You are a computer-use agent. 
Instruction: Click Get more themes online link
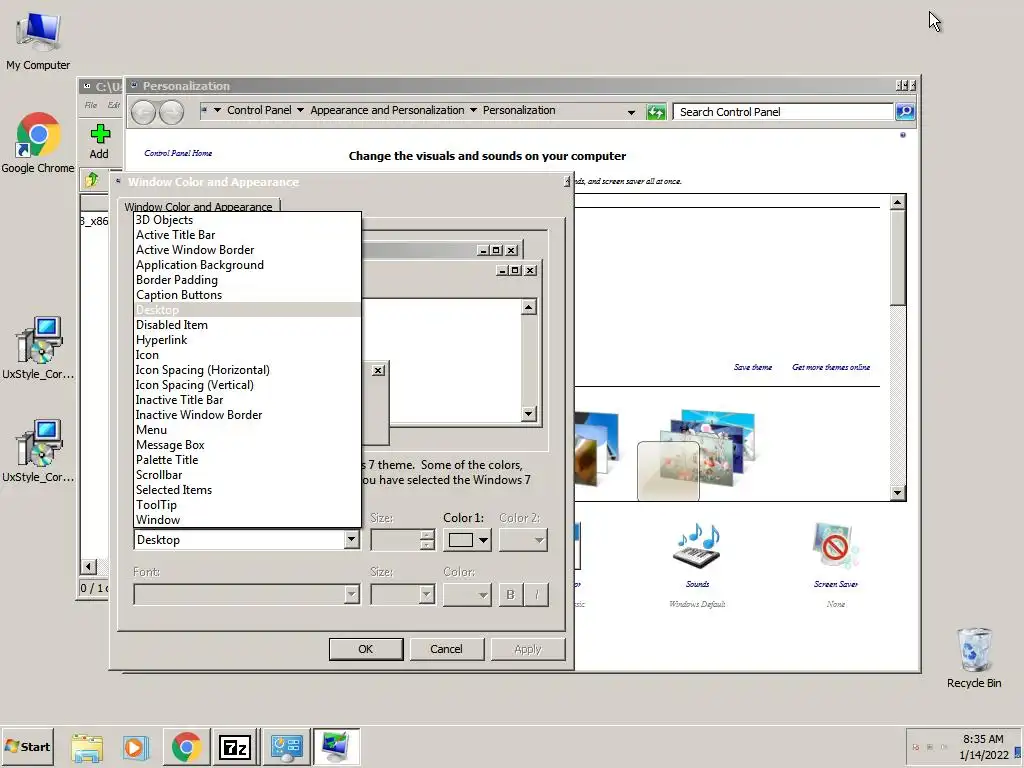(x=831, y=367)
